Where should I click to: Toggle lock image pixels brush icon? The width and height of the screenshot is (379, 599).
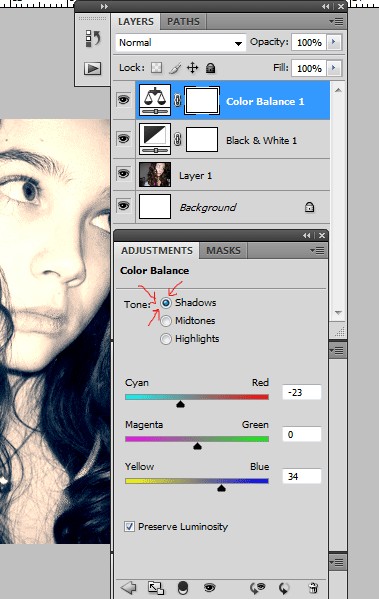[x=175, y=68]
